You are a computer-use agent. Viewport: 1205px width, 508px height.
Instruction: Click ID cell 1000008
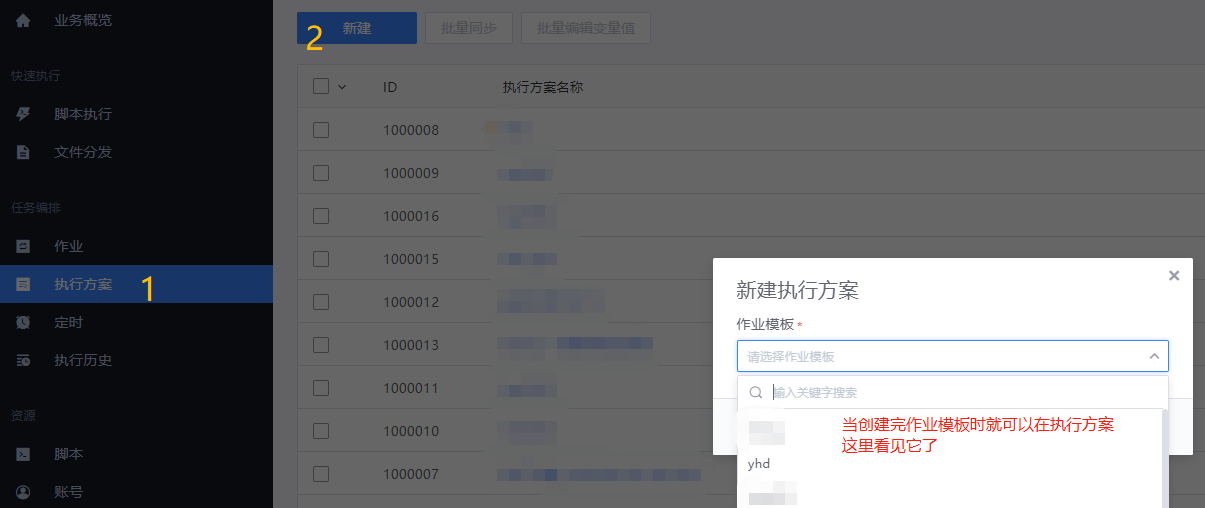(x=411, y=130)
